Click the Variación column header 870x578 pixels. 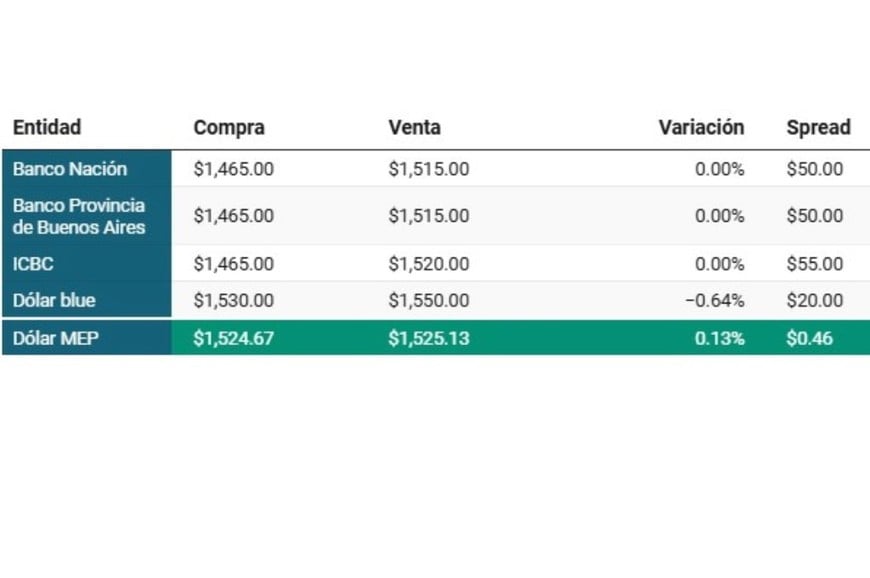click(x=701, y=128)
